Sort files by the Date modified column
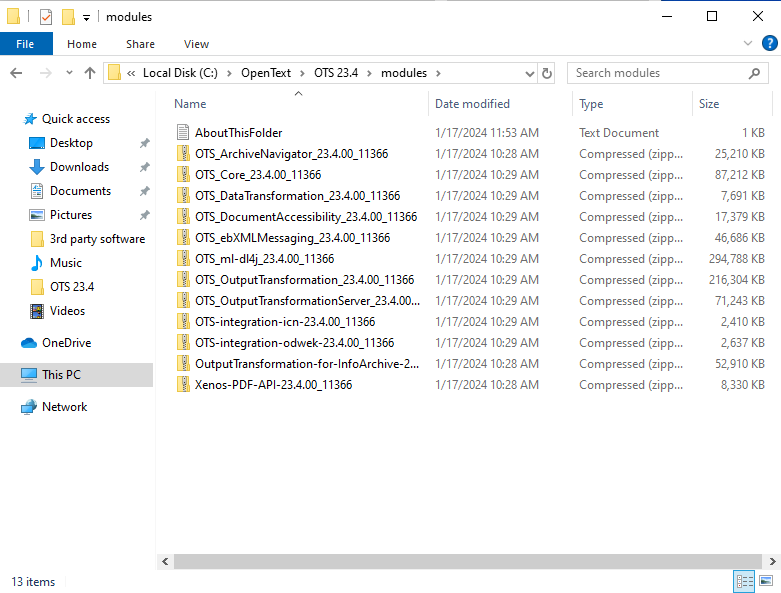Image resolution: width=781 pixels, height=593 pixels. point(472,104)
